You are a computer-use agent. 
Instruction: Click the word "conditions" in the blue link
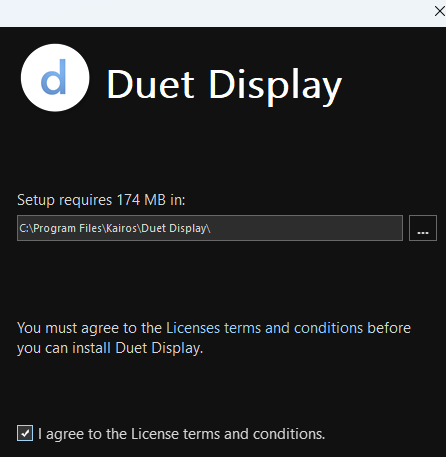(x=328, y=328)
